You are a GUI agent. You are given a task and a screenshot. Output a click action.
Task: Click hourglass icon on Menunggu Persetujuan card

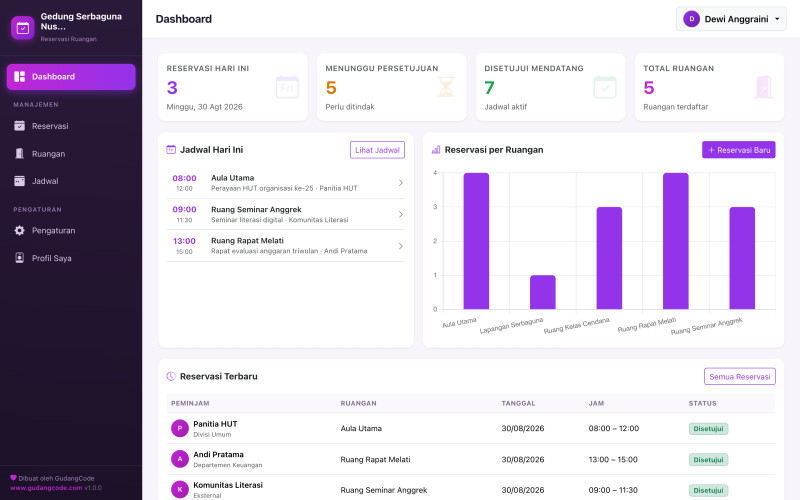point(446,87)
